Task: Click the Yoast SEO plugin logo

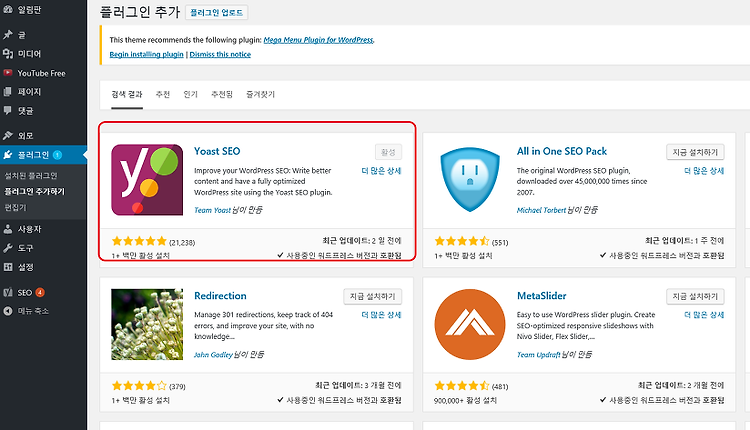Action: (147, 180)
